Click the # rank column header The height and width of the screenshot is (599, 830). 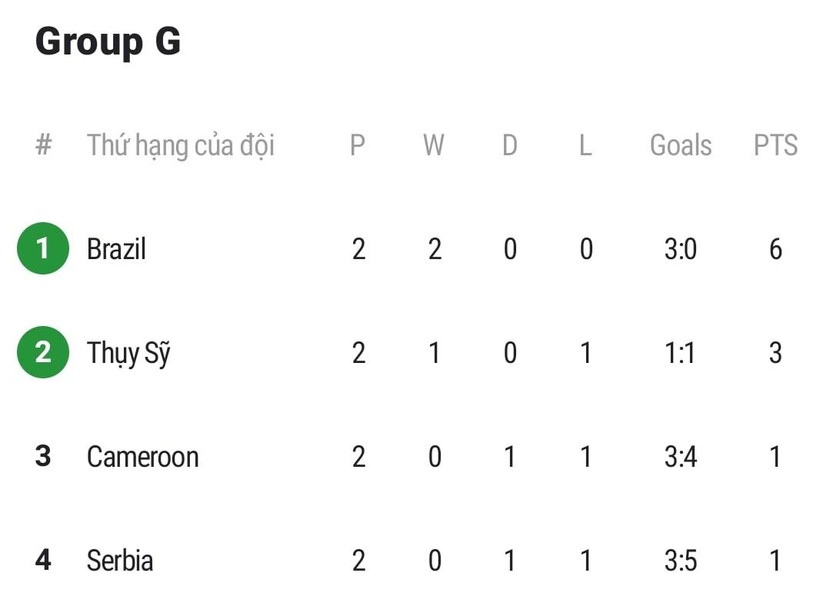[x=43, y=145]
